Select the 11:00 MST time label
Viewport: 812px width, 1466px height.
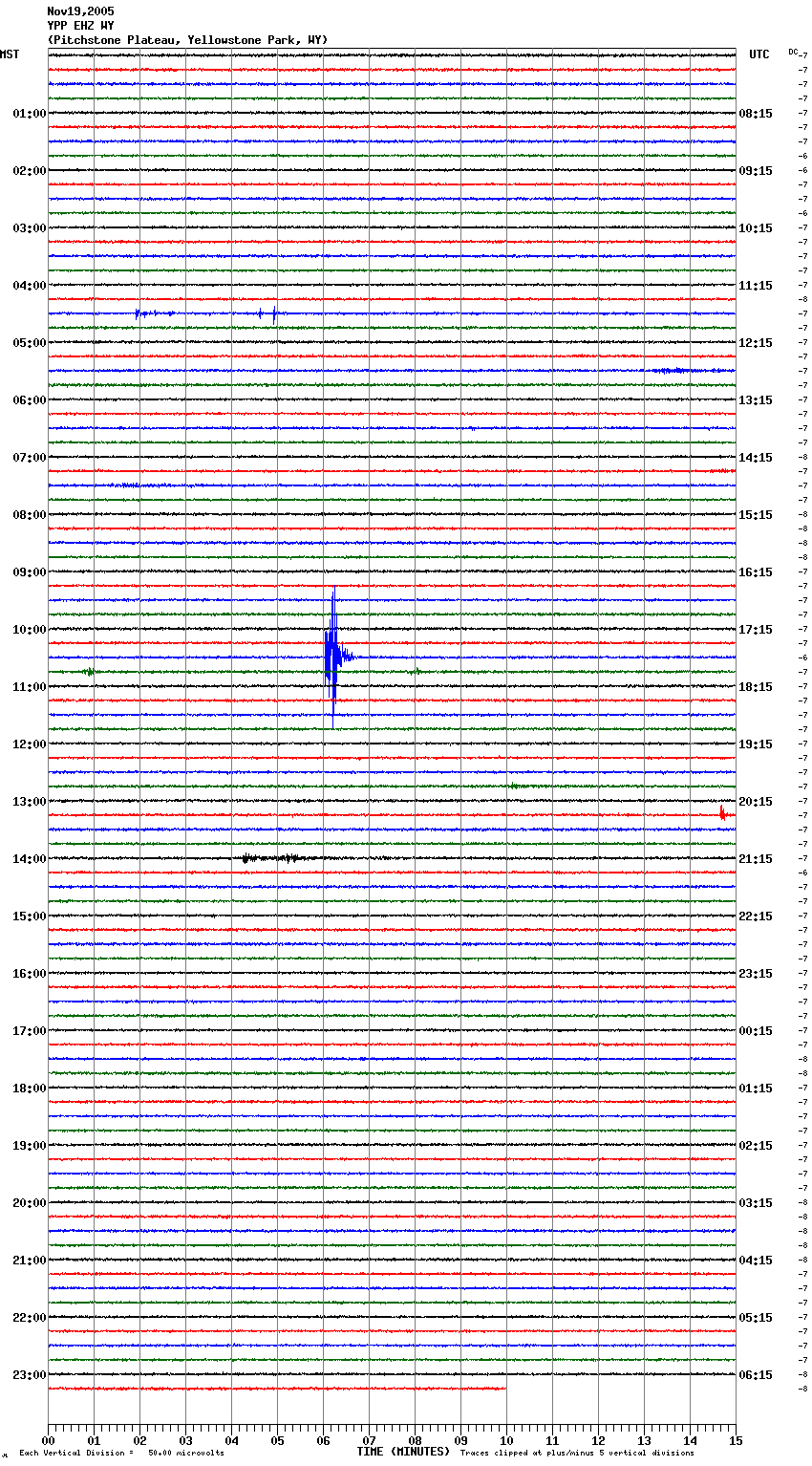(30, 687)
